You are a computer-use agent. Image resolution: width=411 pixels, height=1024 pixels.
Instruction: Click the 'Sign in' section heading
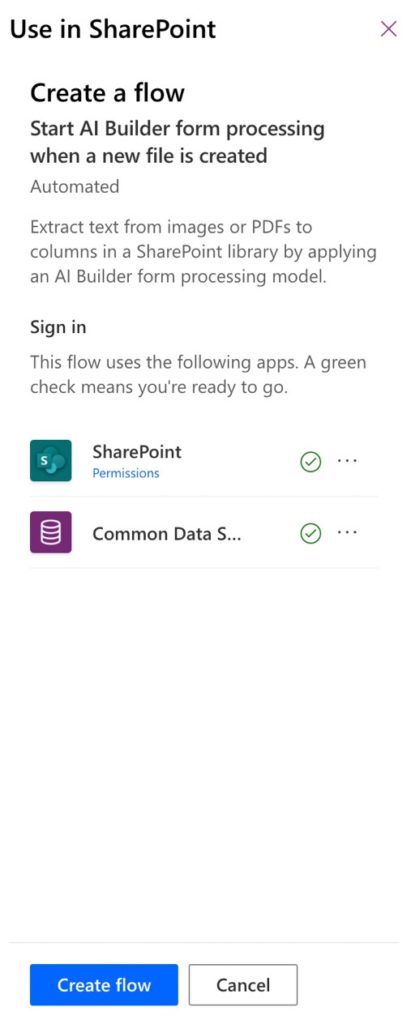pyautogui.click(x=58, y=327)
